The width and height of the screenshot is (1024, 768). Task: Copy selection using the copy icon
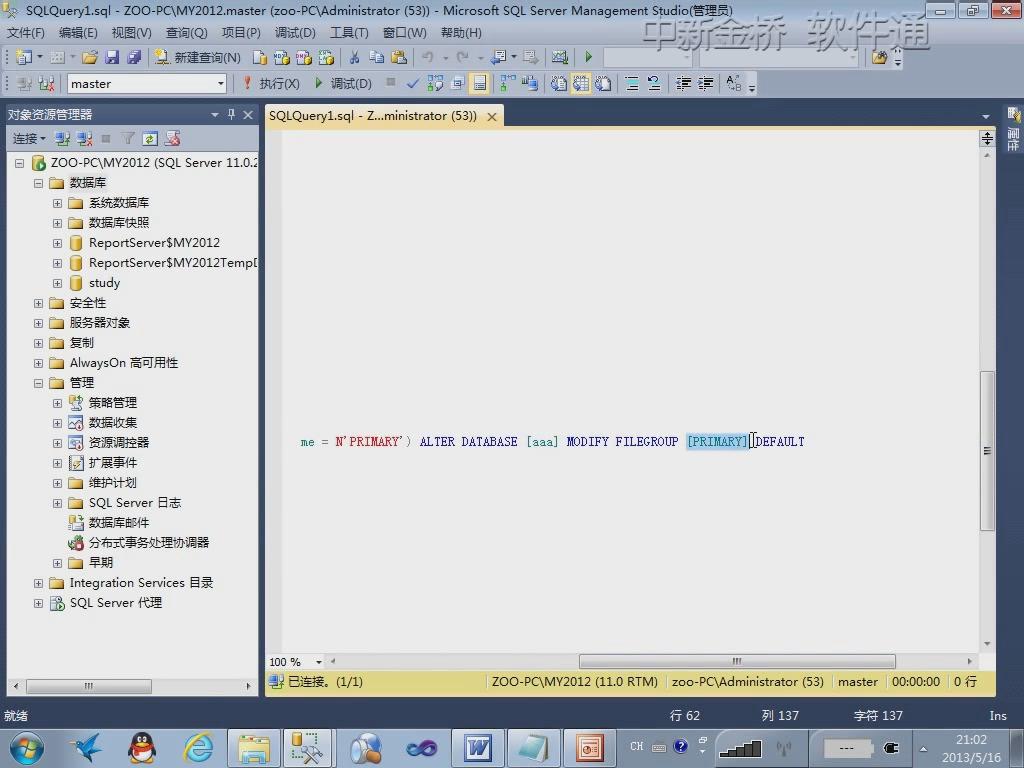[376, 57]
